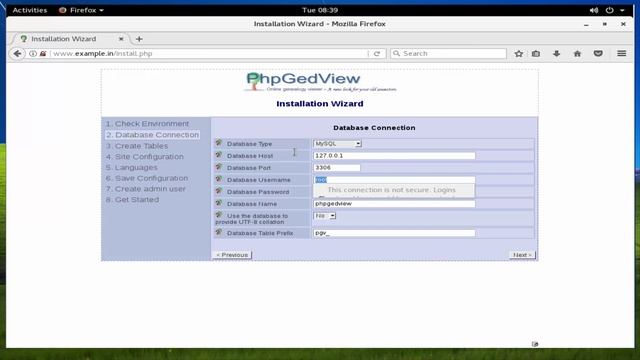The width and height of the screenshot is (640, 360).
Task: Go to step 6 Save Configuration
Action: [147, 178]
